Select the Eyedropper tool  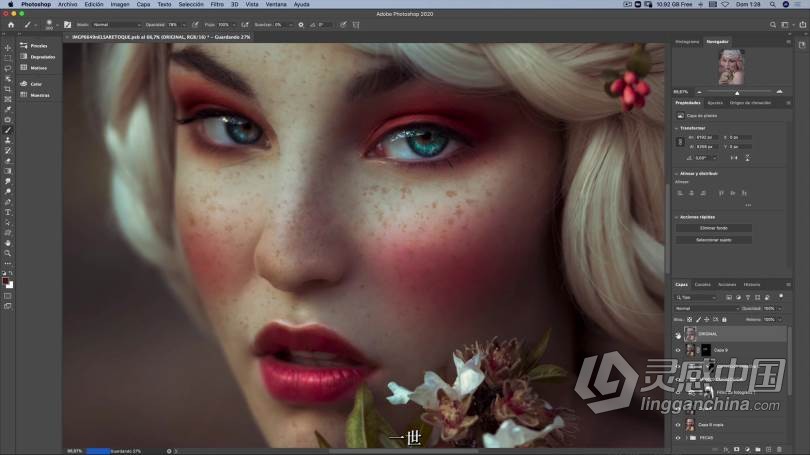click(8, 109)
